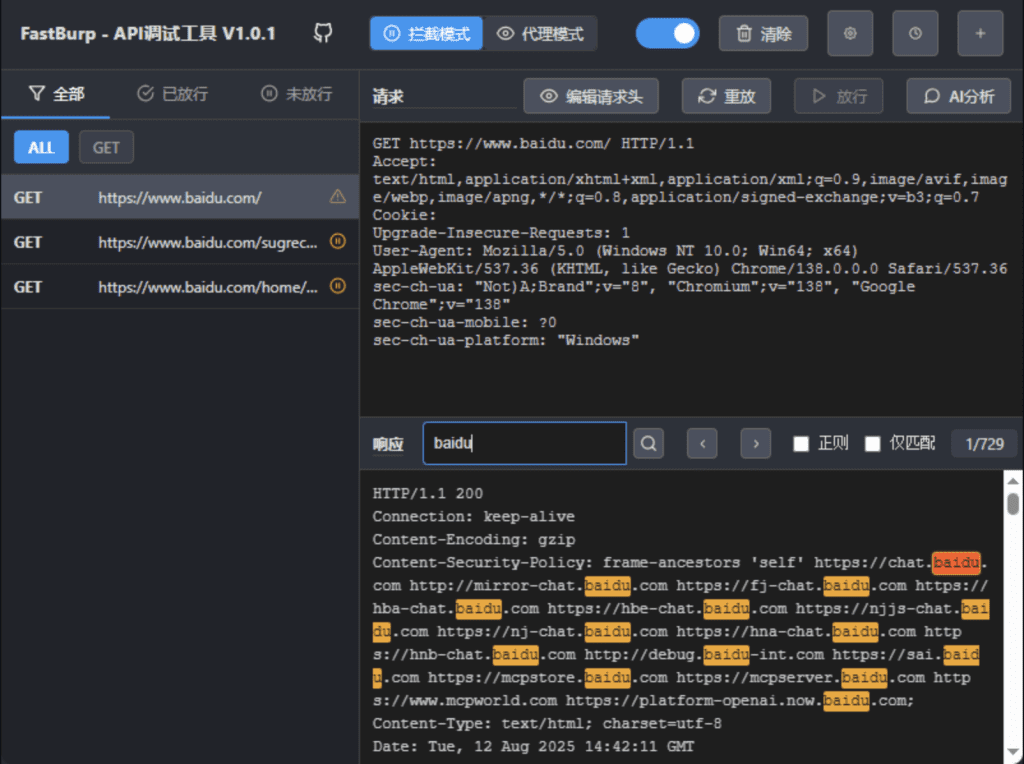
Task: Enable the 仅匹配 match-only checkbox
Action: pyautogui.click(x=872, y=444)
